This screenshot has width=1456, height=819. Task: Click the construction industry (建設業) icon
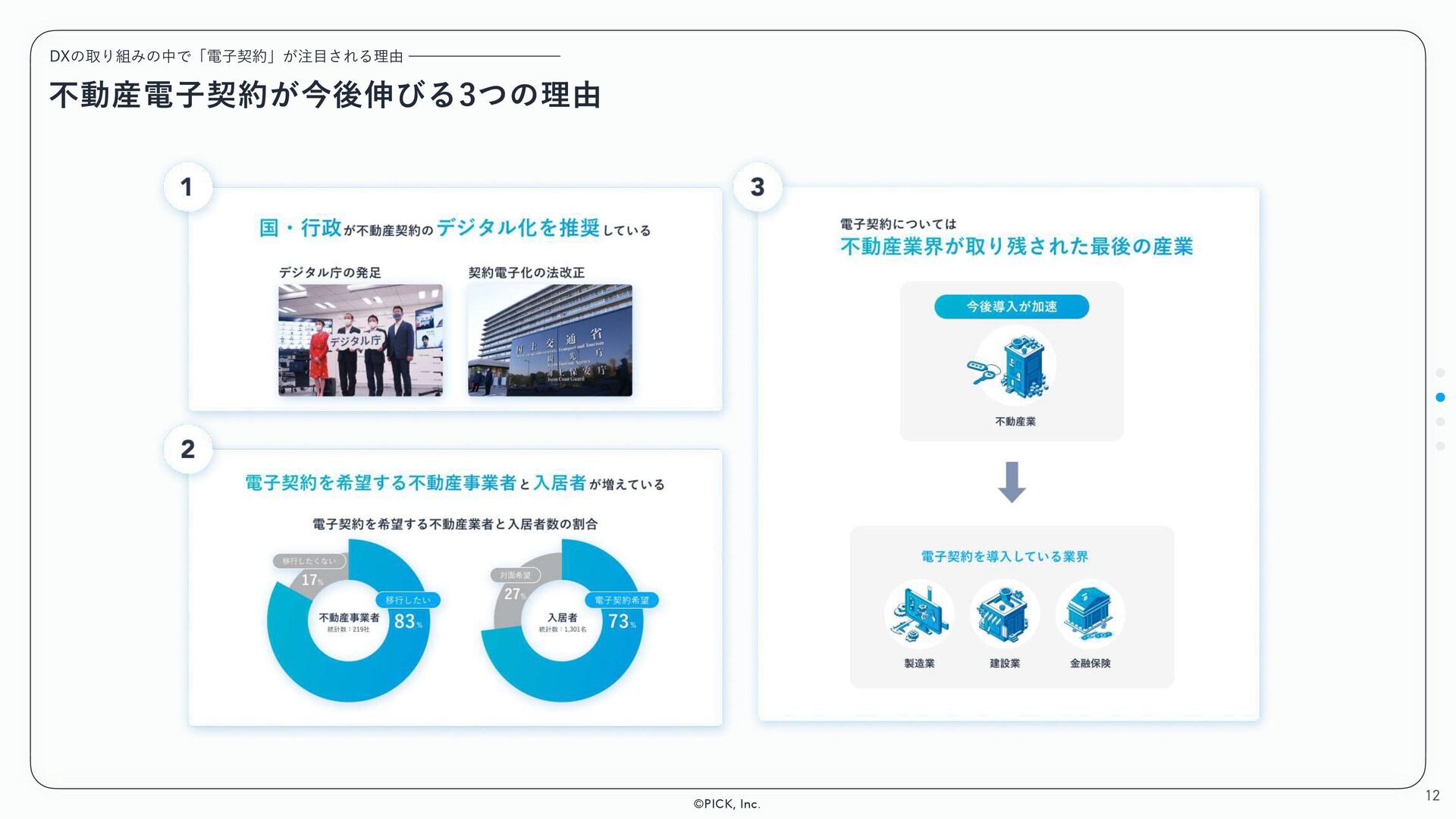1004,613
